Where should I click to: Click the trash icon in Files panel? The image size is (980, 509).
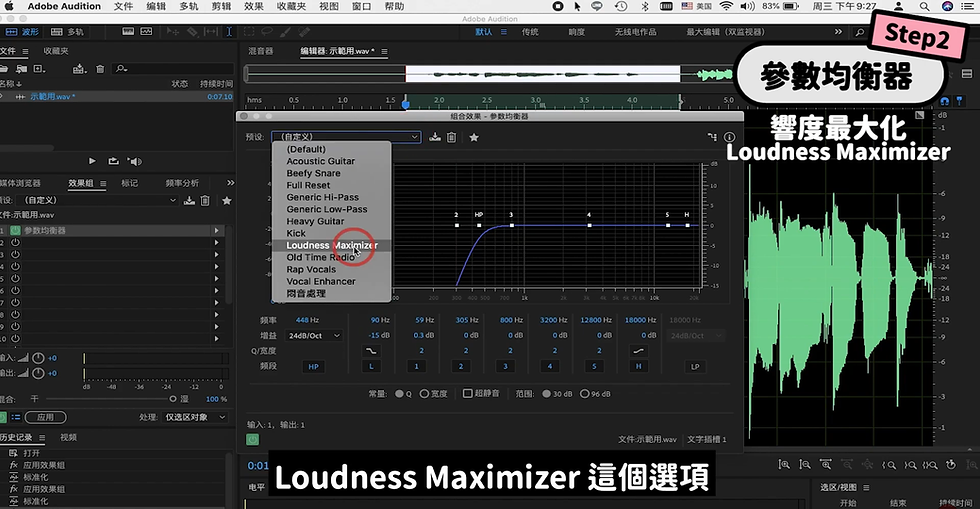coord(100,69)
